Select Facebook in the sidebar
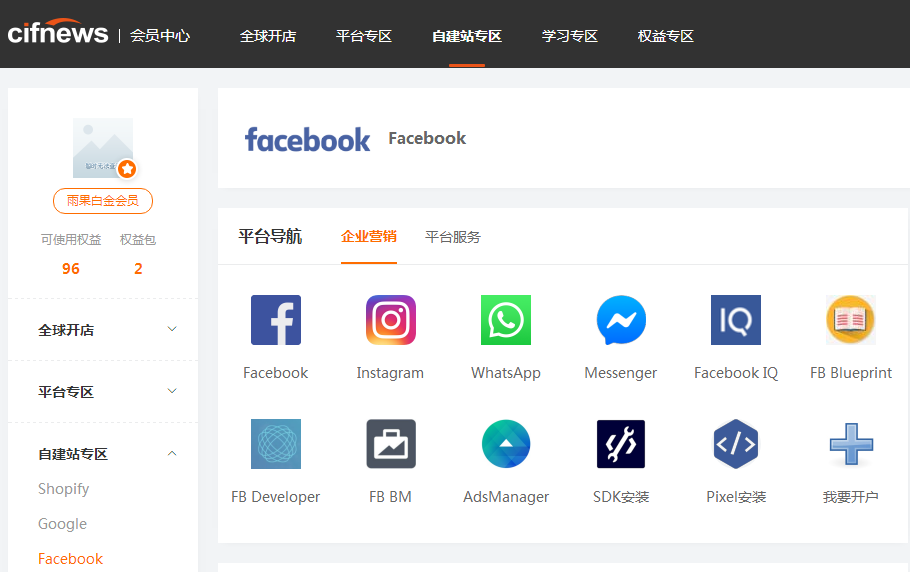The image size is (910, 572). 70,559
